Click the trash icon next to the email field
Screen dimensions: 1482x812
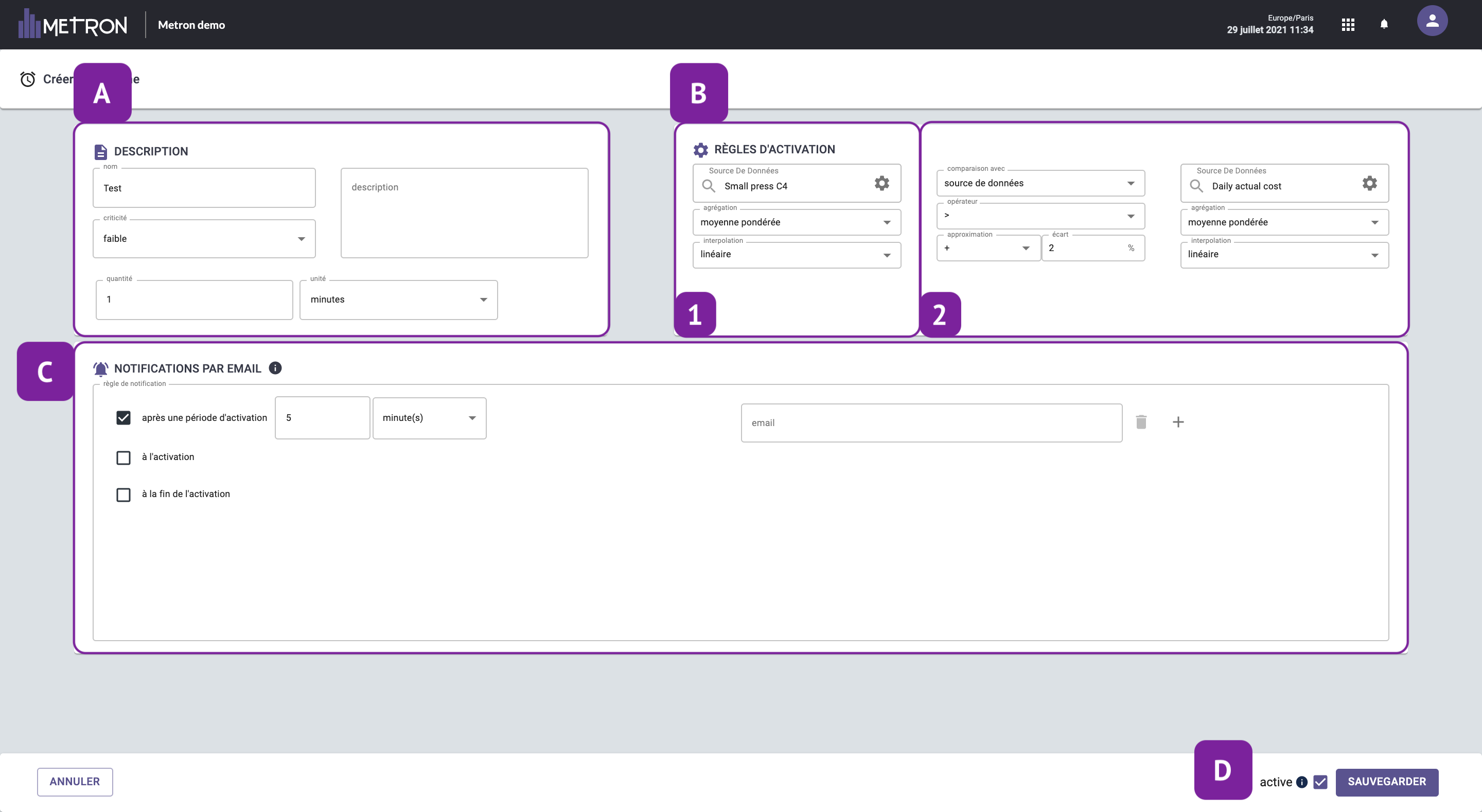tap(1141, 422)
